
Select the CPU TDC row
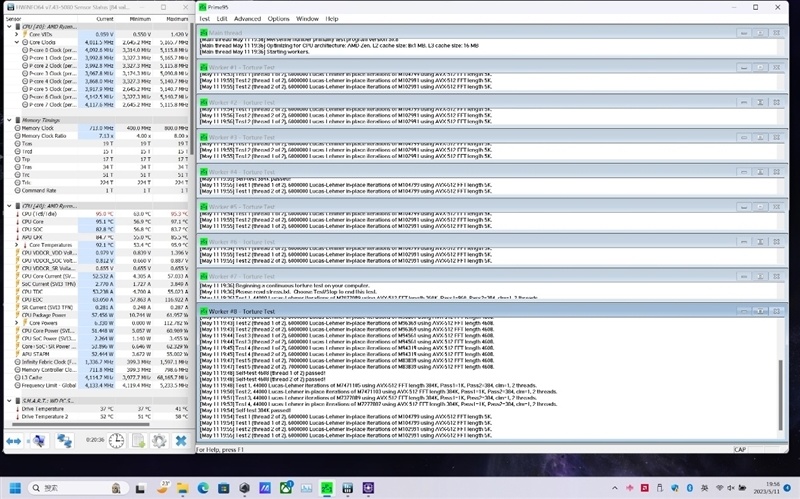(97, 291)
